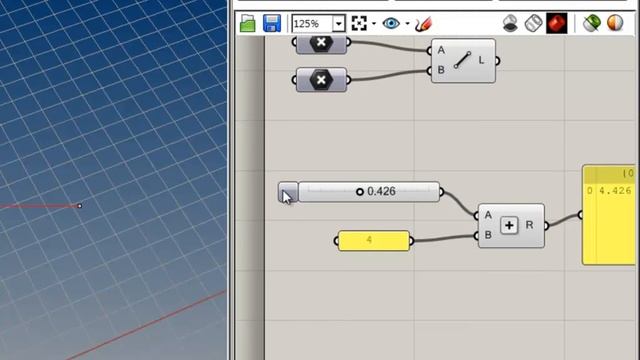The width and height of the screenshot is (640, 360).
Task: Select the Sketch pencil tool icon
Action: click(x=423, y=24)
